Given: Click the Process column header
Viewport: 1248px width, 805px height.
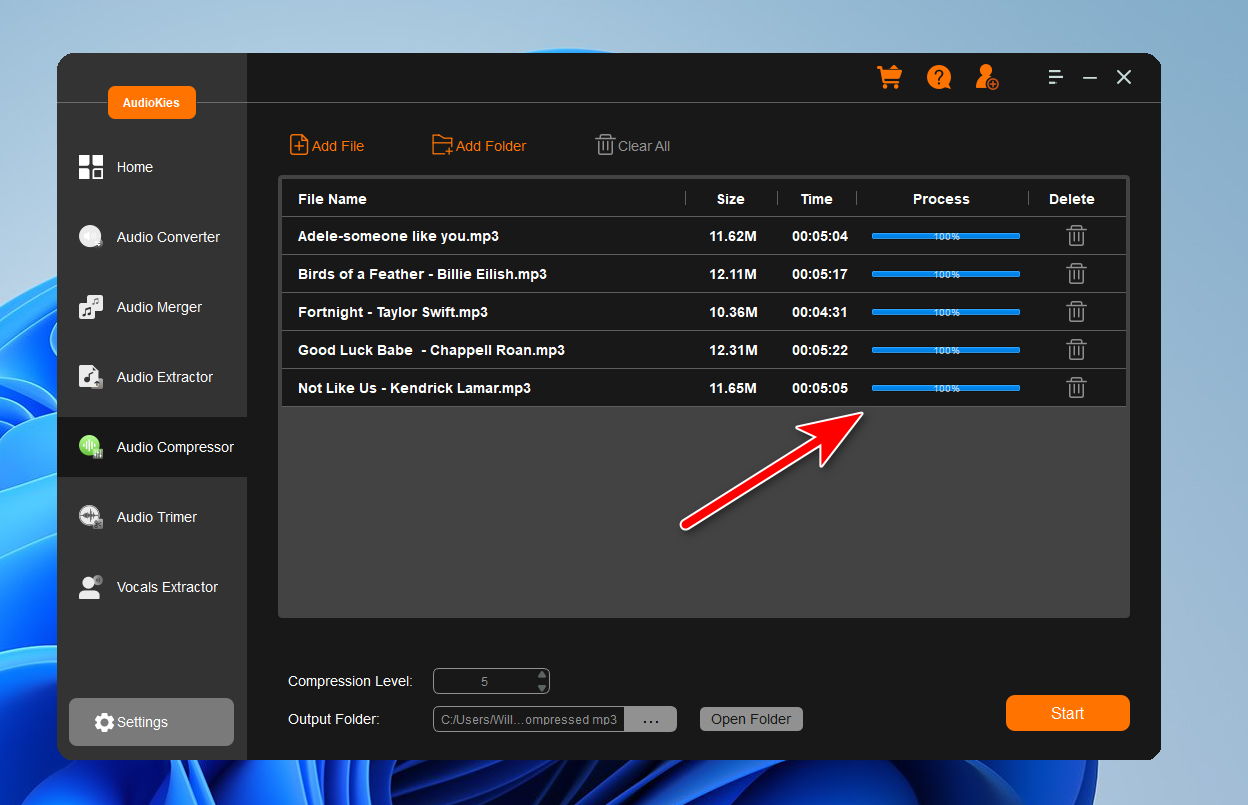Looking at the screenshot, I should point(941,199).
